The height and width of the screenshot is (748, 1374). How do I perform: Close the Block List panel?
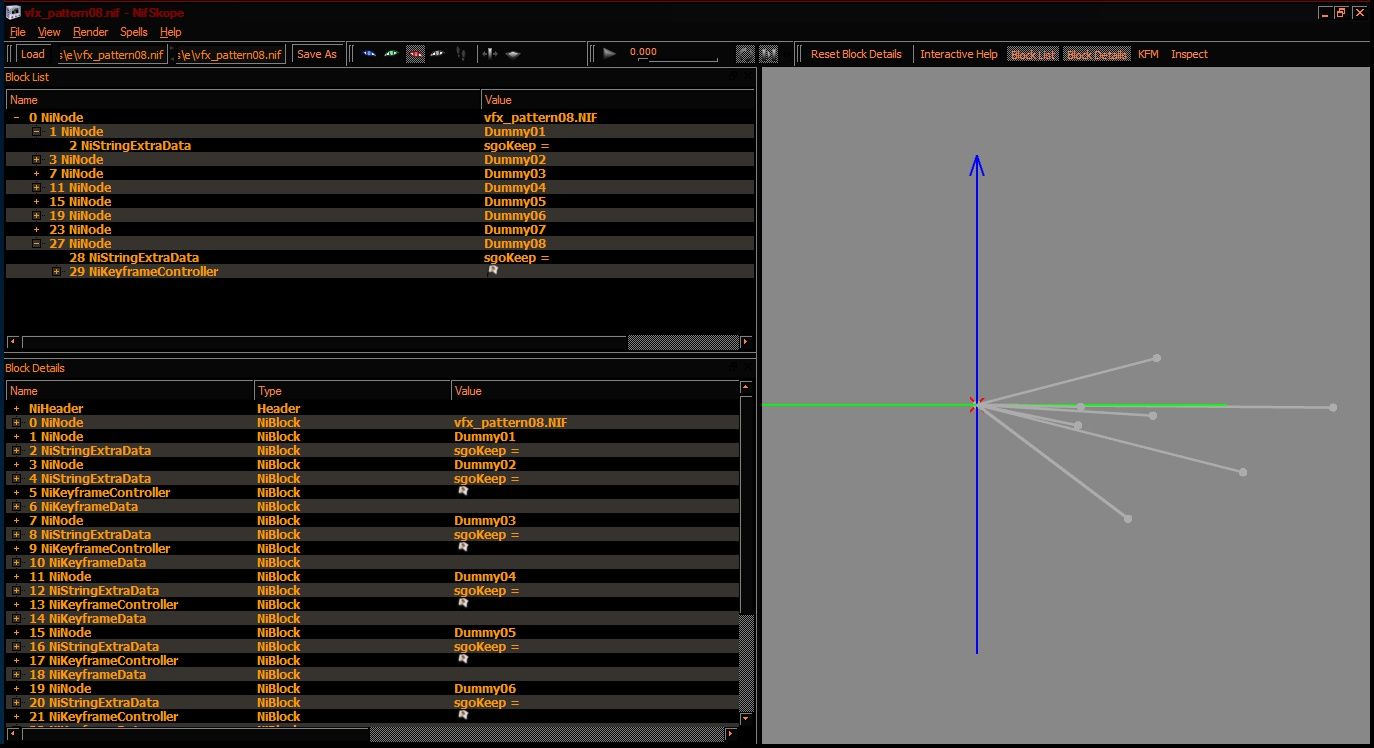click(748, 77)
